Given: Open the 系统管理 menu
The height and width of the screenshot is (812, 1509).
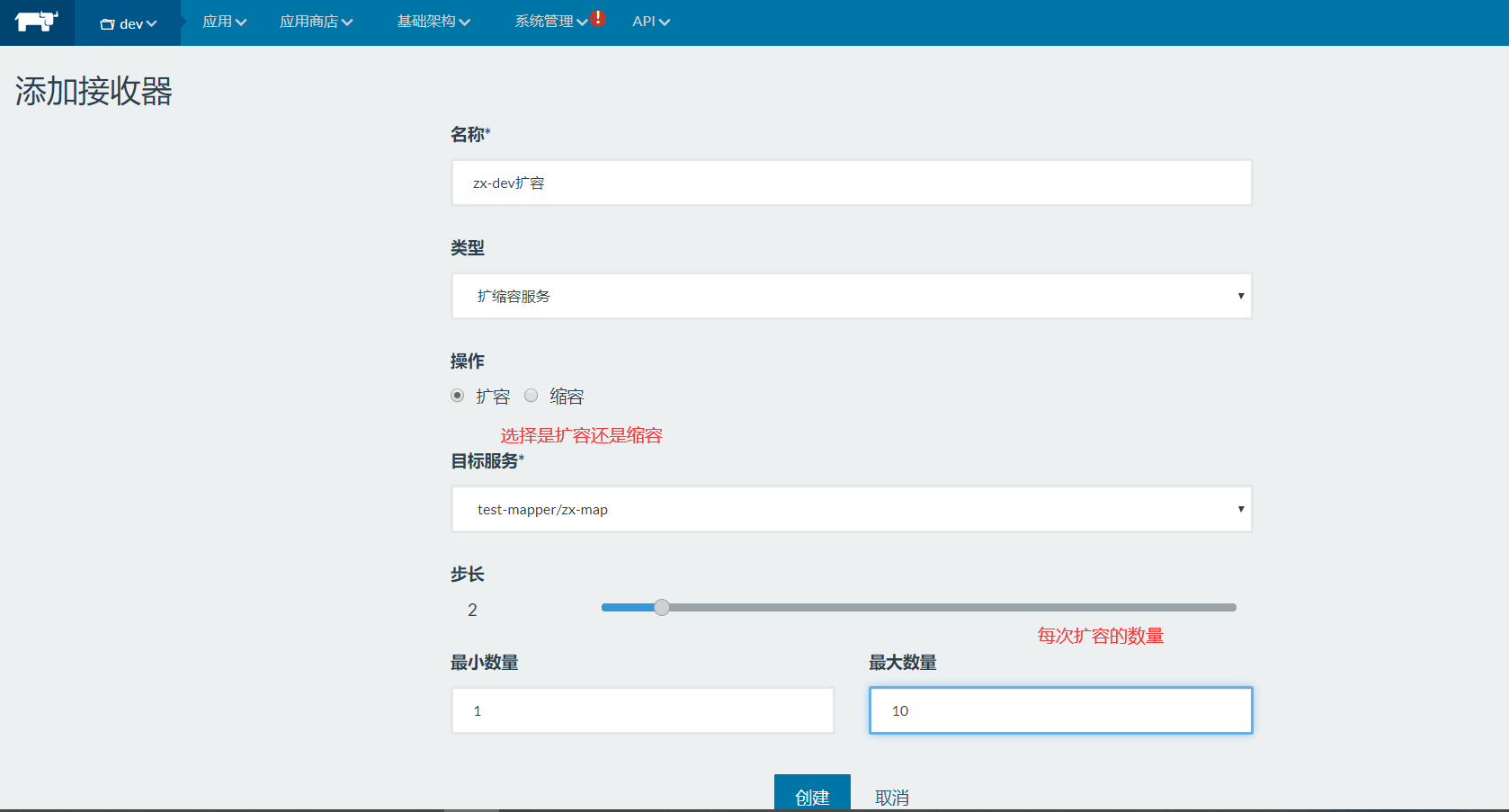Looking at the screenshot, I should click(x=549, y=22).
